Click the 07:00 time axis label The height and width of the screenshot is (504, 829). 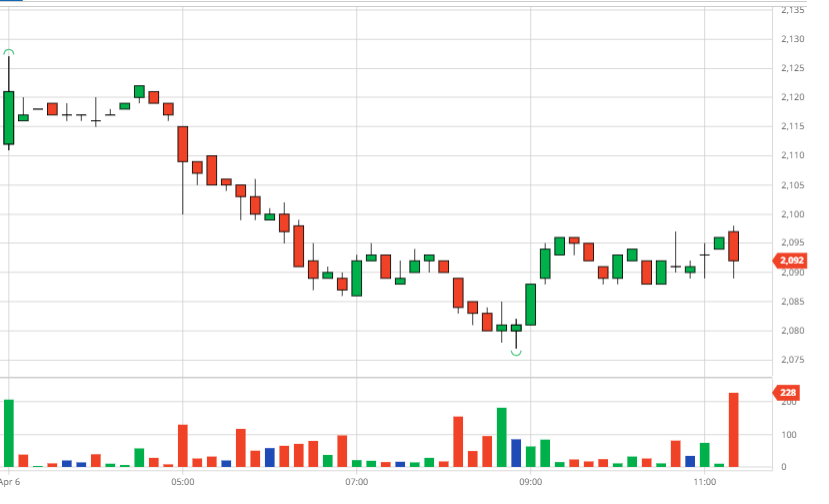click(356, 482)
